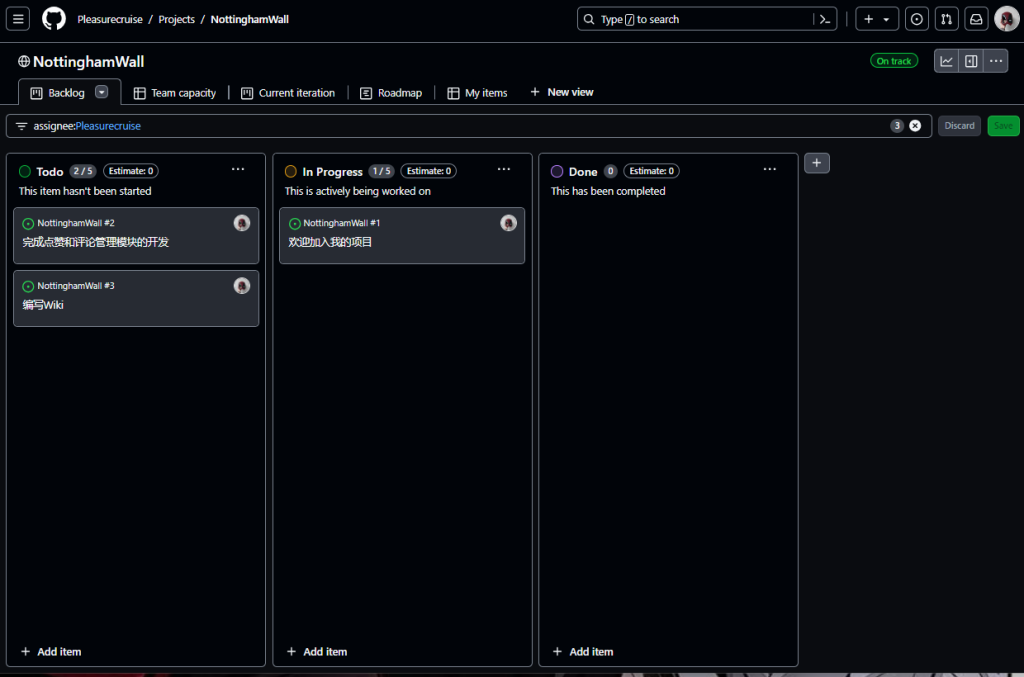This screenshot has width=1024, height=677.
Task: Open the user profile avatar menu
Action: pyautogui.click(x=1006, y=20)
